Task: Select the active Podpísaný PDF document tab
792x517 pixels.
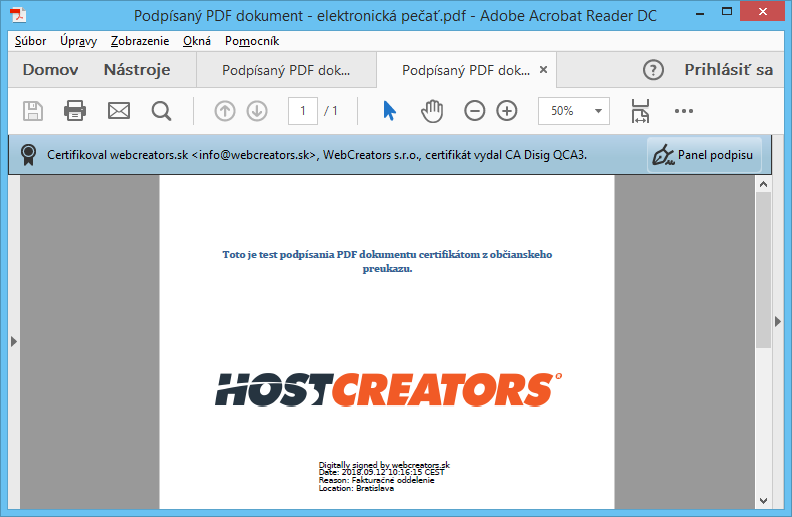Action: [x=465, y=70]
